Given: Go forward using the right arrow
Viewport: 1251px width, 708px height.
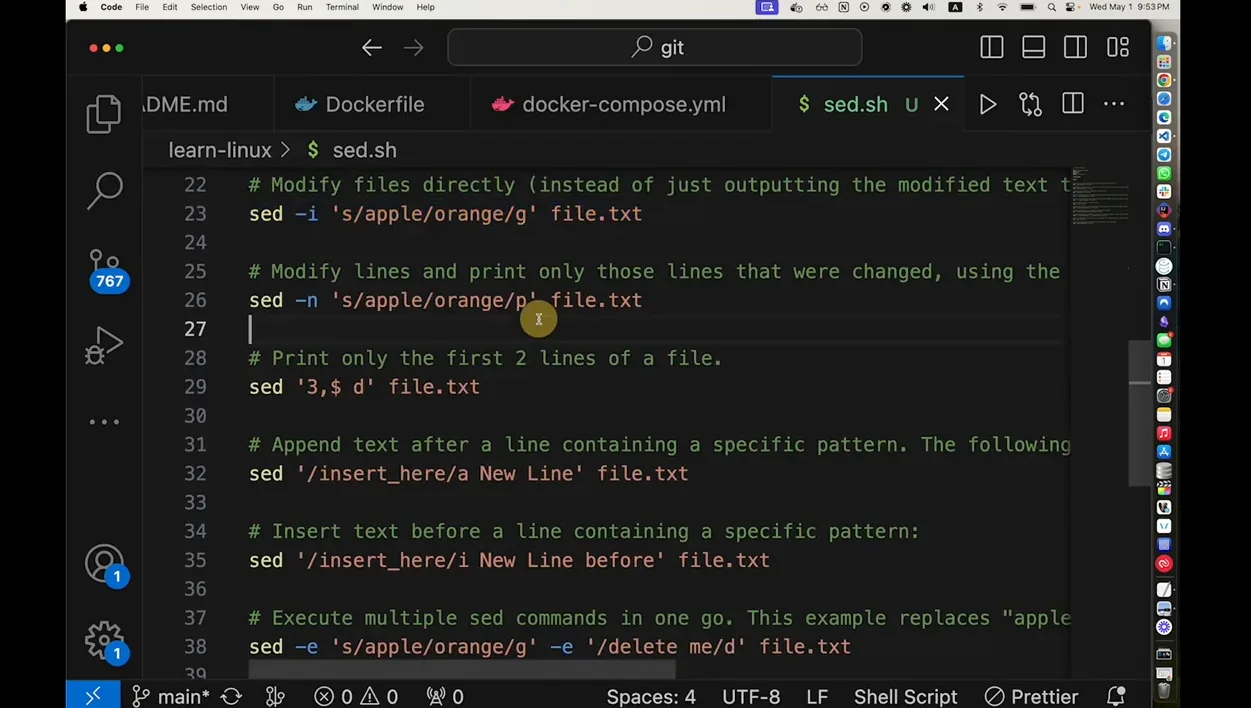Looking at the screenshot, I should click(413, 48).
